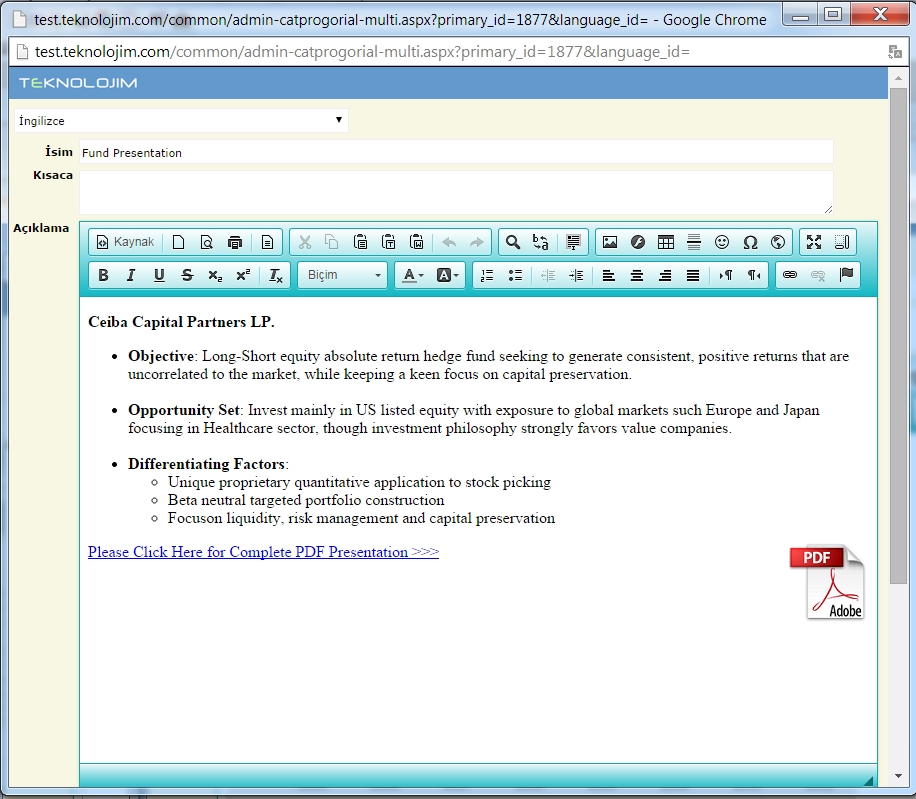The width and height of the screenshot is (916, 799).
Task: Click the translate icon in address bar
Action: [894, 52]
